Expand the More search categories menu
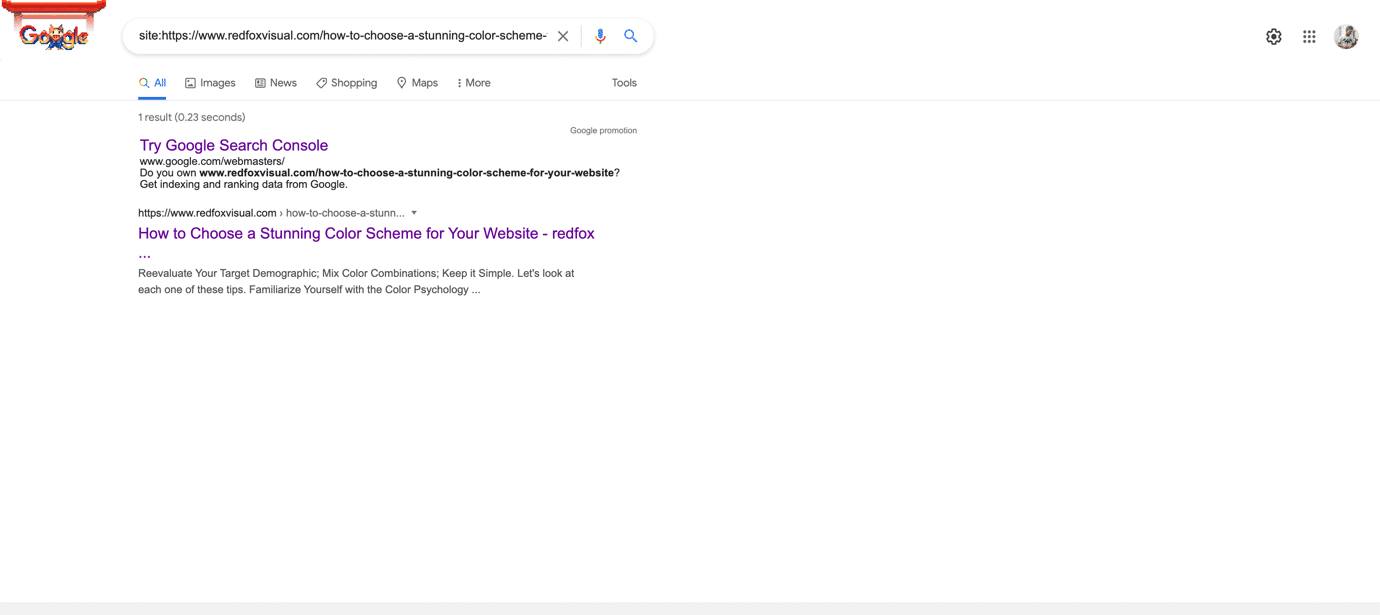 pos(473,82)
